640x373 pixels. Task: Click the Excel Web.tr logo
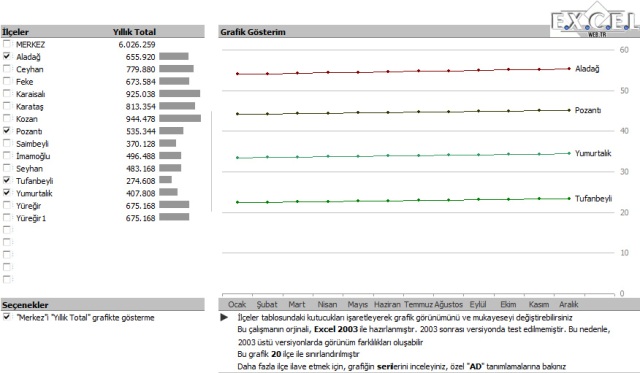coord(594,20)
